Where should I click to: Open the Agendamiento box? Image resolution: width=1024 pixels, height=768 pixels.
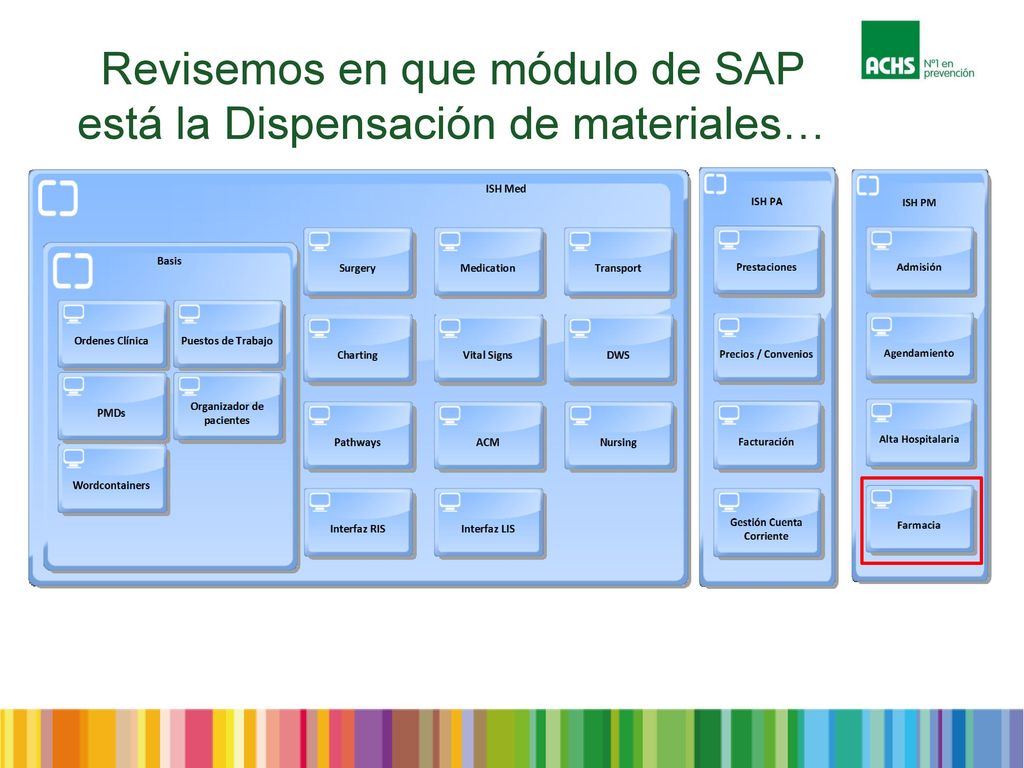click(920, 347)
